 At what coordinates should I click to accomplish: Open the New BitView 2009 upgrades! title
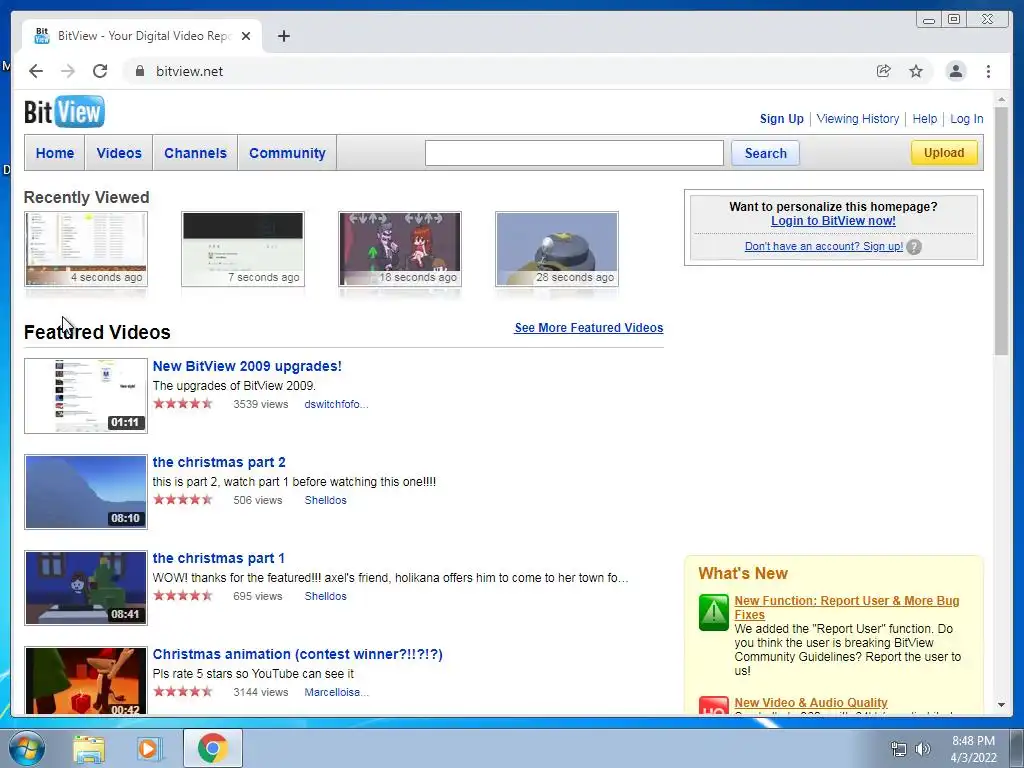coord(247,366)
